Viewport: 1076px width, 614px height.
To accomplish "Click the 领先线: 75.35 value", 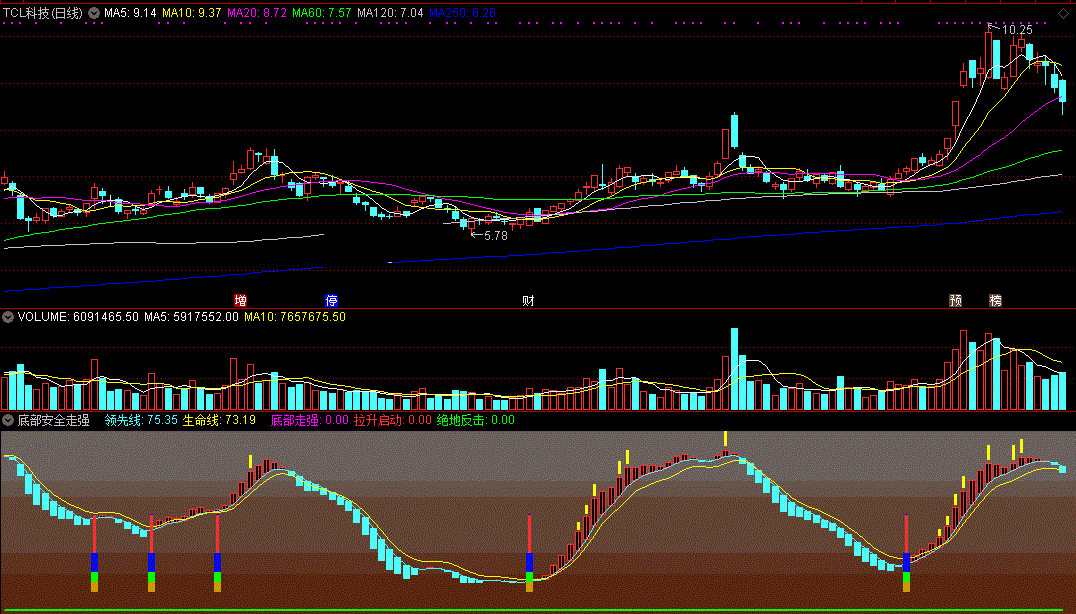I will pyautogui.click(x=141, y=420).
